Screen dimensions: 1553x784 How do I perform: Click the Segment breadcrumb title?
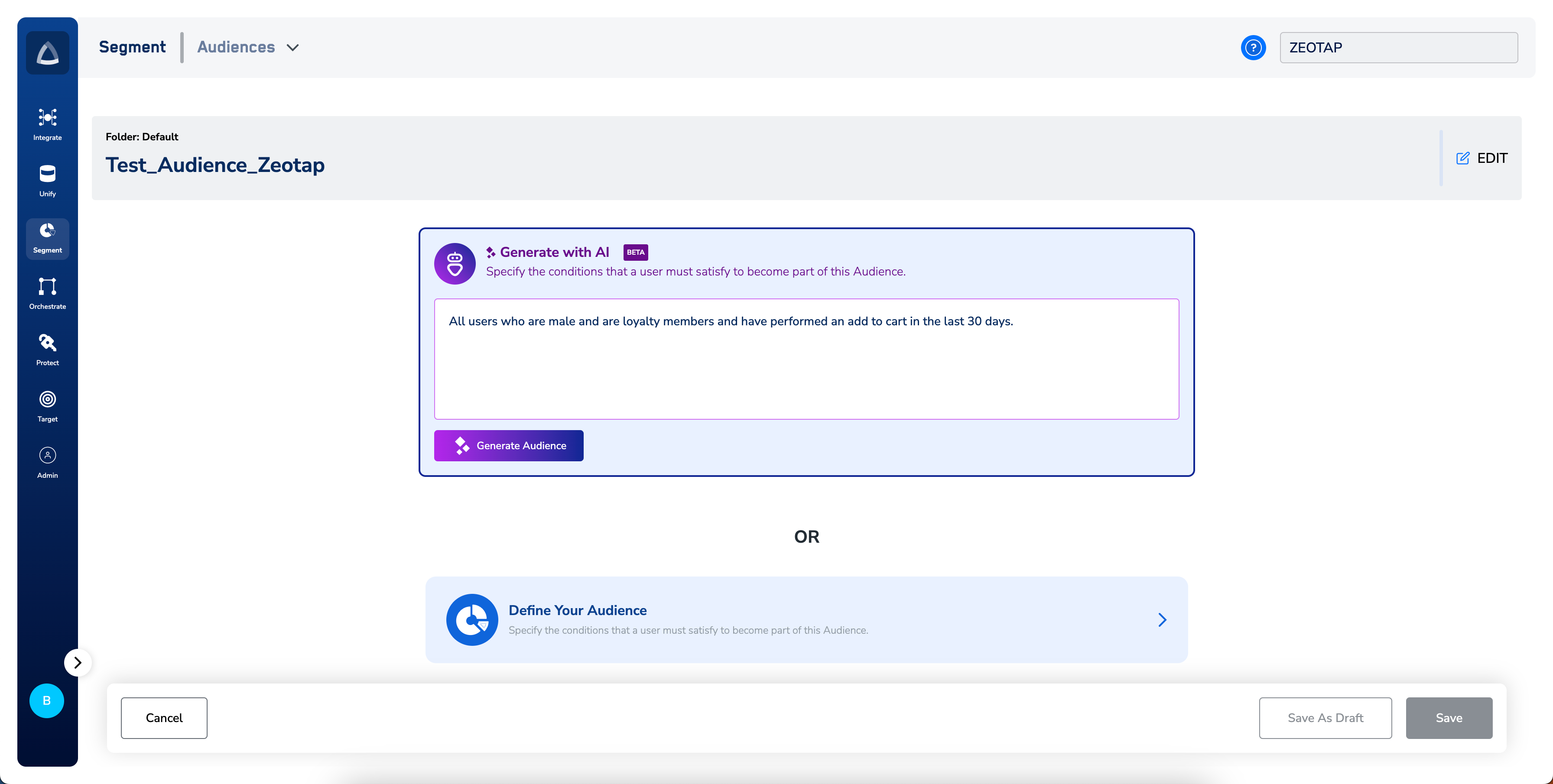pos(132,47)
